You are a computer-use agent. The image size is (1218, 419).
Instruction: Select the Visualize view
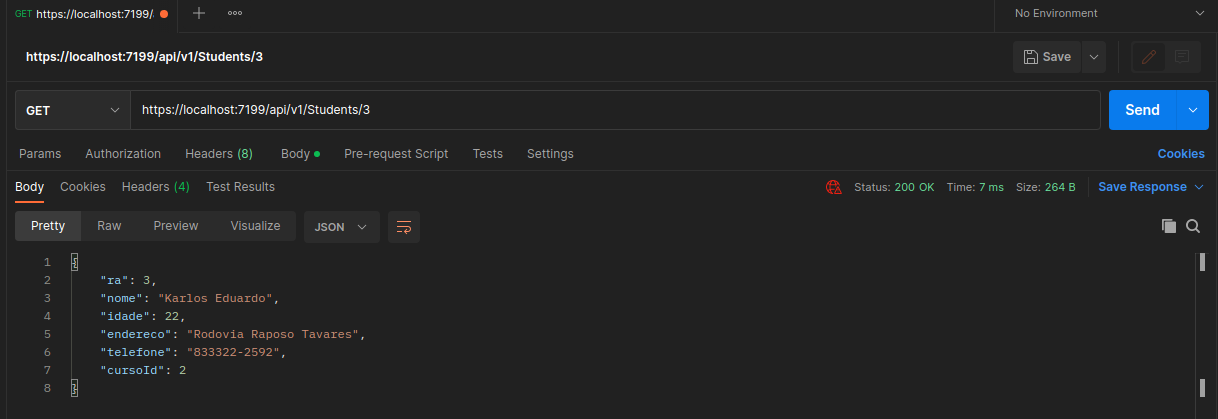[255, 226]
